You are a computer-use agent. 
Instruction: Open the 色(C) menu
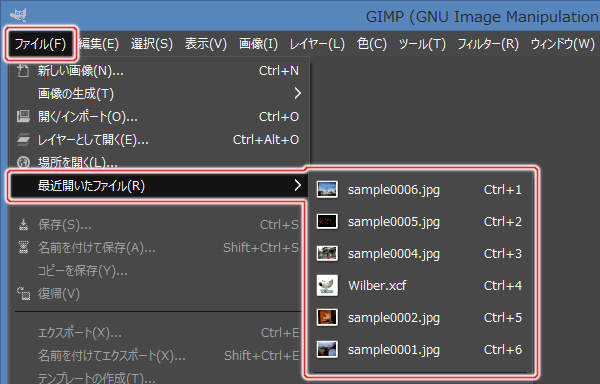click(372, 44)
